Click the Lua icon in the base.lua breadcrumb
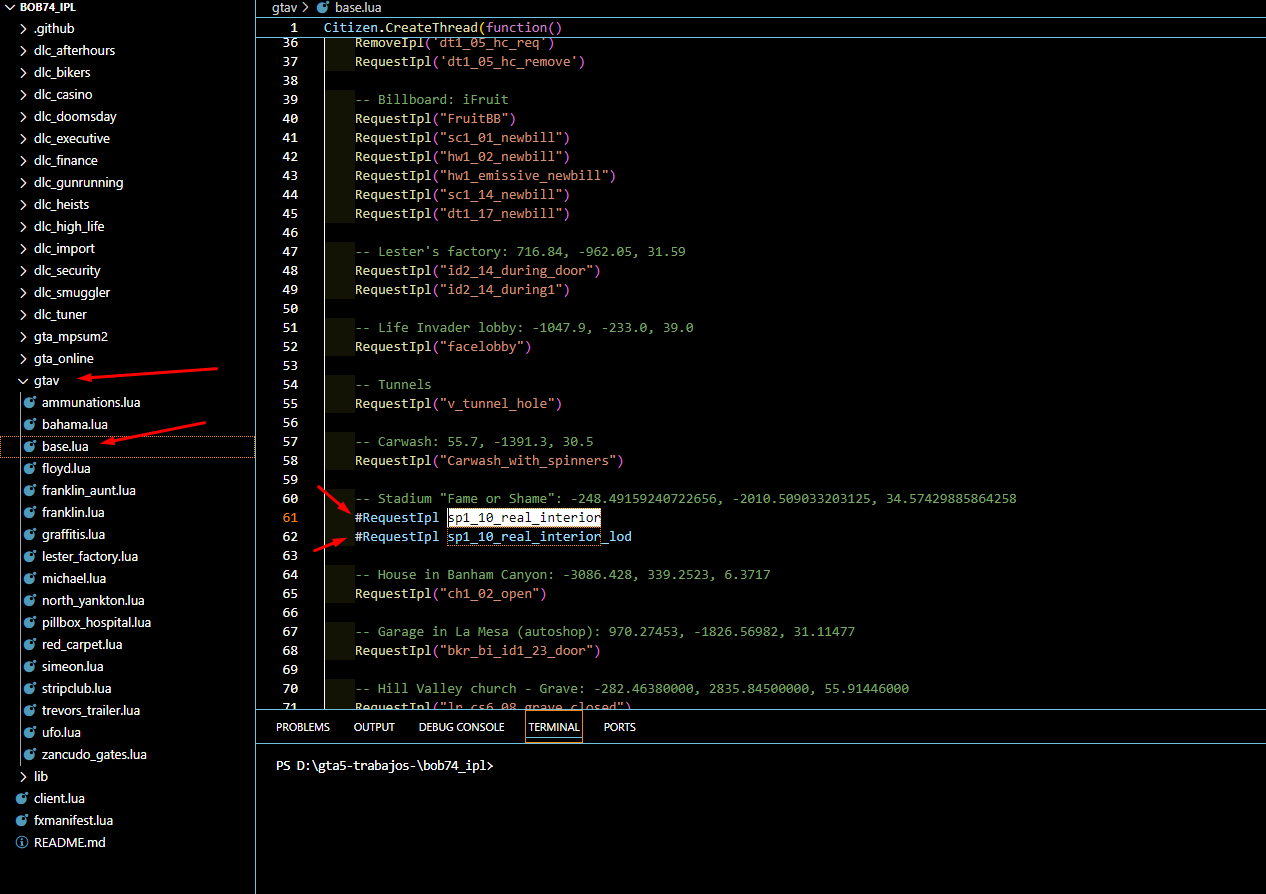The width and height of the screenshot is (1266, 894). point(323,7)
